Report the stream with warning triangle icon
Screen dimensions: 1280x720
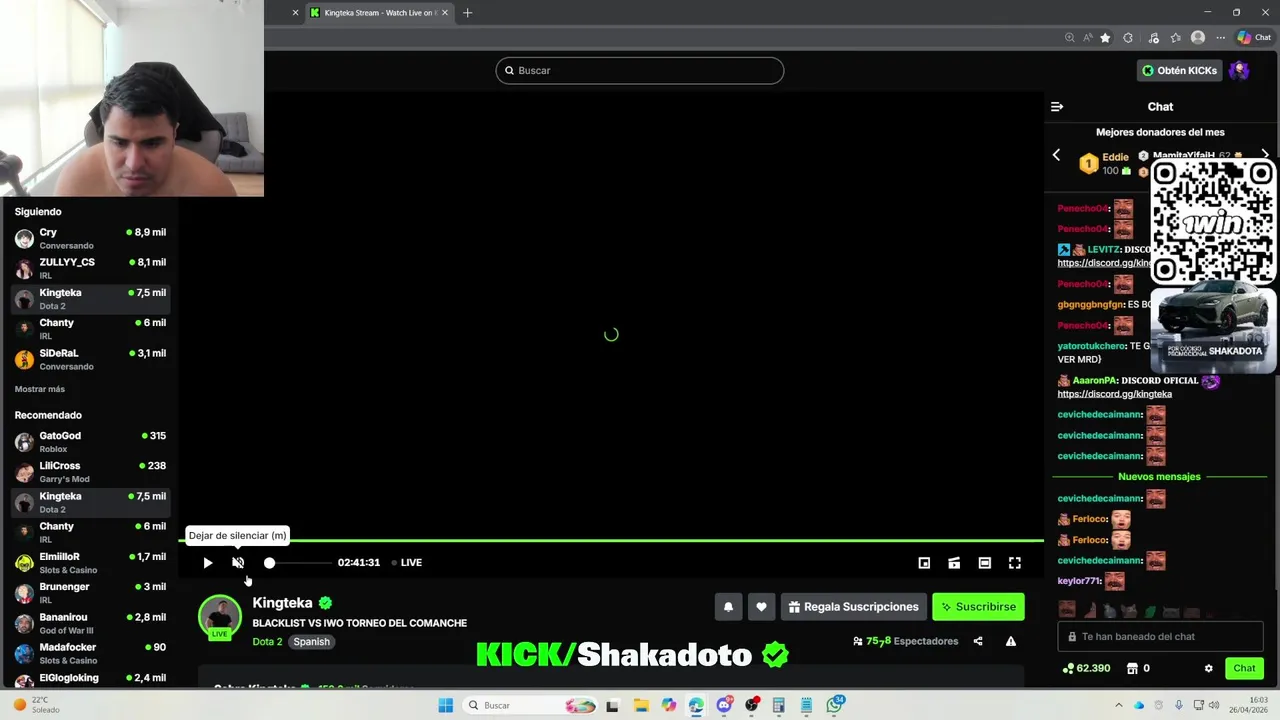coord(1011,641)
